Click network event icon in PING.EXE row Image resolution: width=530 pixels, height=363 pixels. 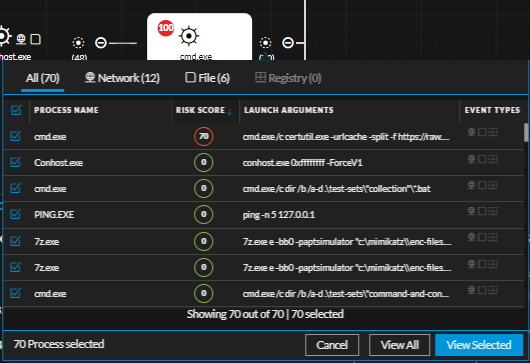point(471,211)
